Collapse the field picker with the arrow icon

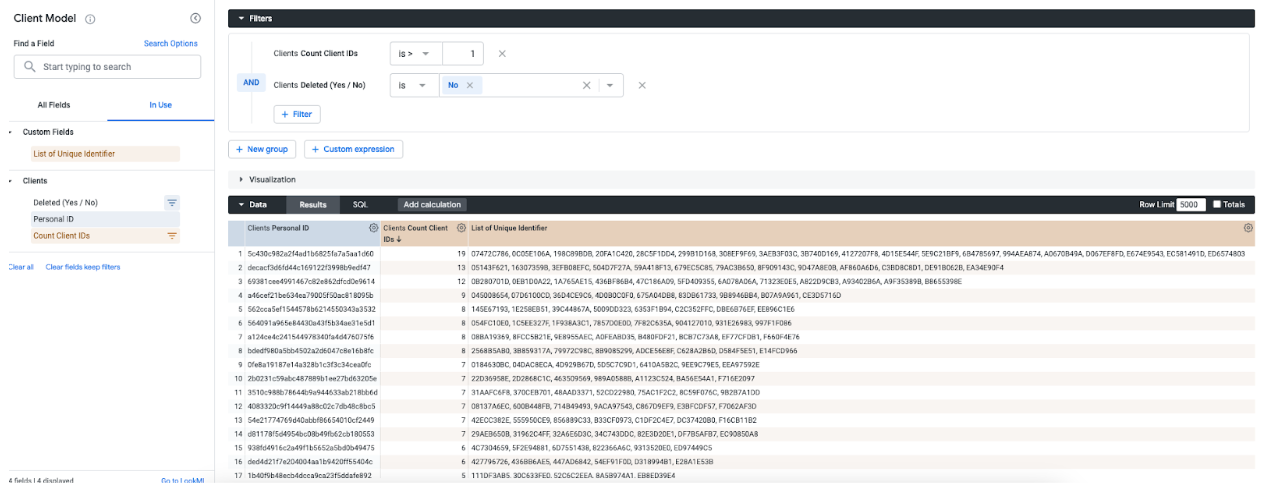coord(195,19)
